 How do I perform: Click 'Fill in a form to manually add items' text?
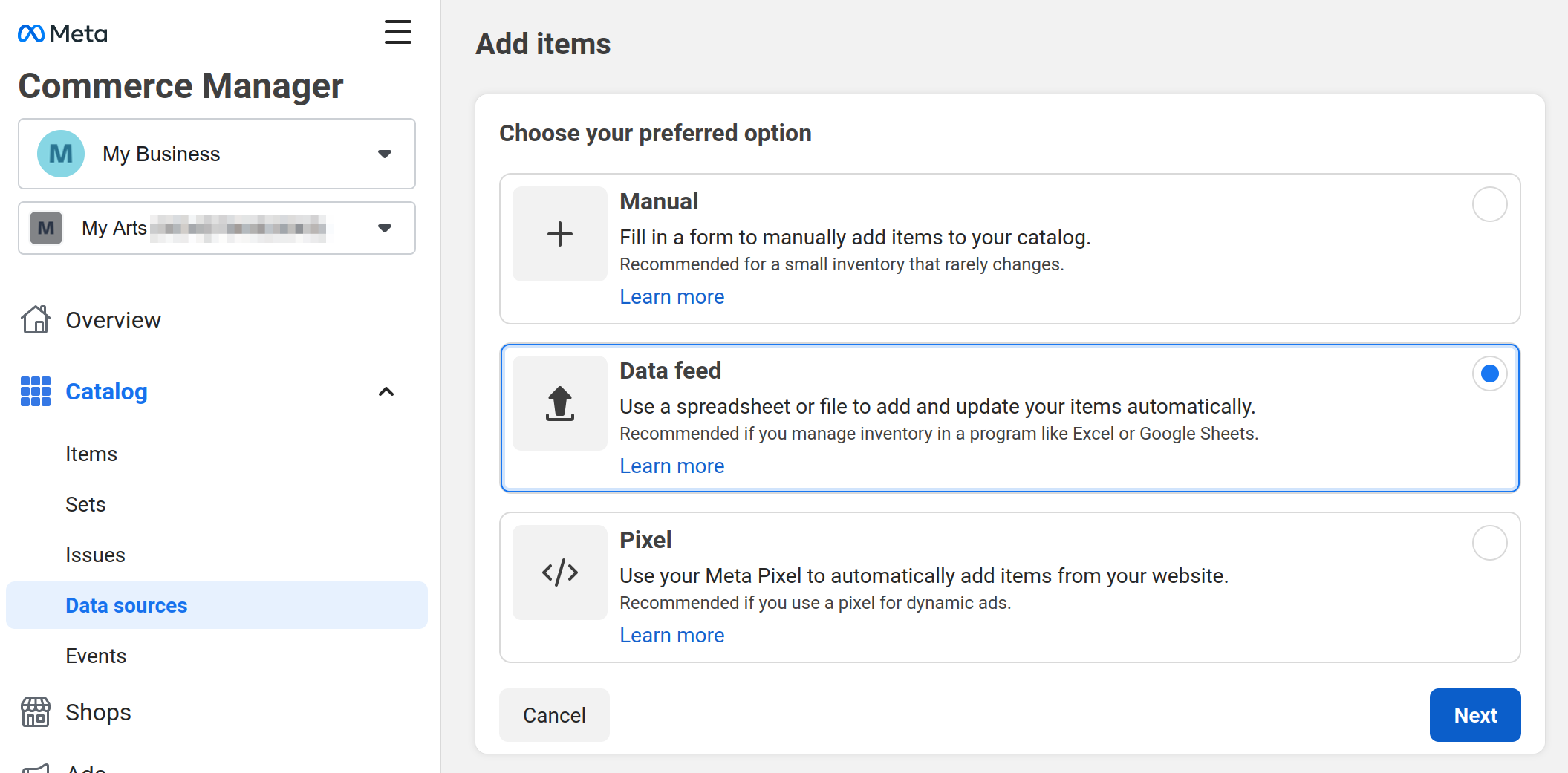click(855, 237)
